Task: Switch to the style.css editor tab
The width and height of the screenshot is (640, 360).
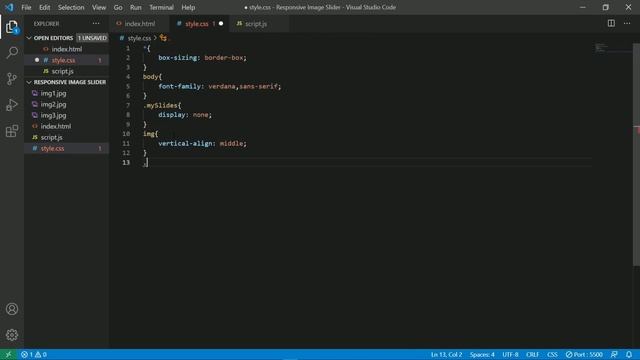Action: pyautogui.click(x=200, y=24)
